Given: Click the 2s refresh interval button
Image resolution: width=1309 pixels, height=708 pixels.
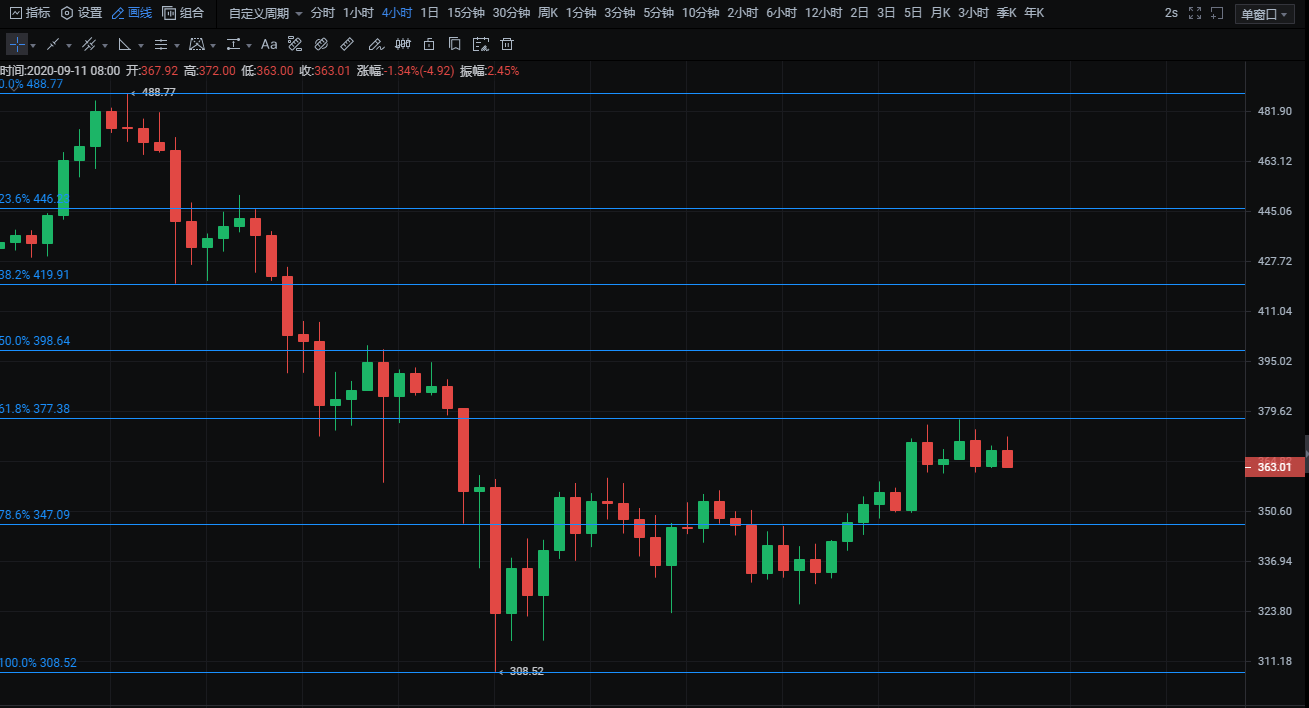Looking at the screenshot, I should (1171, 13).
